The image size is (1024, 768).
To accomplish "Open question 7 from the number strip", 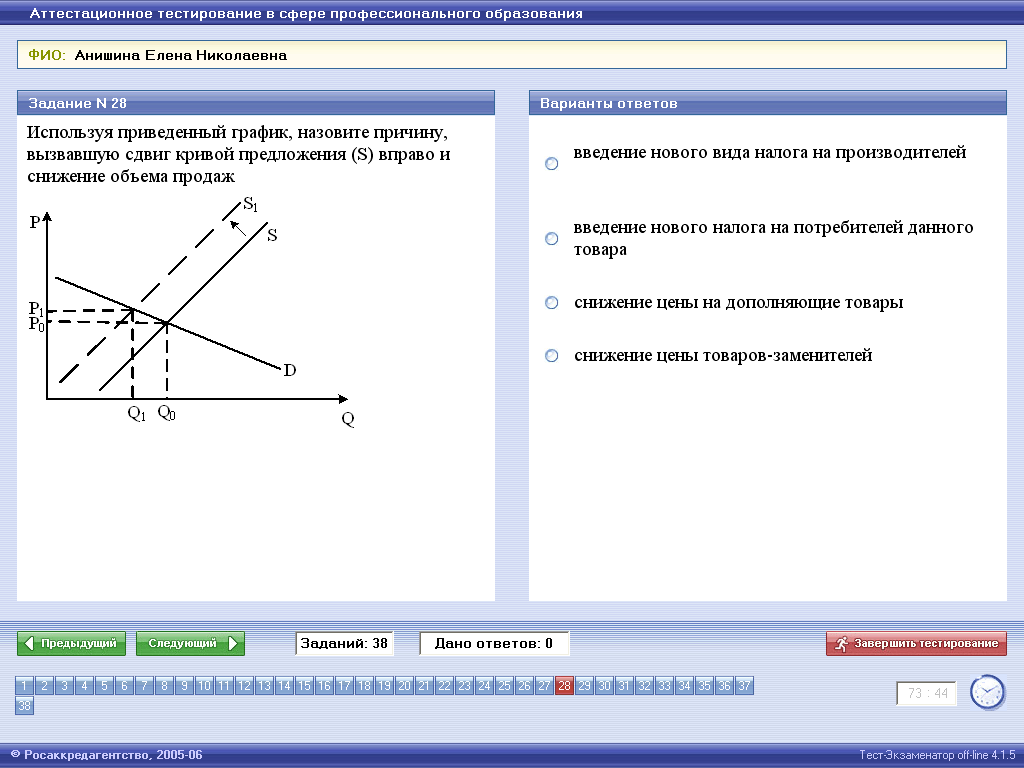I will tap(144, 686).
